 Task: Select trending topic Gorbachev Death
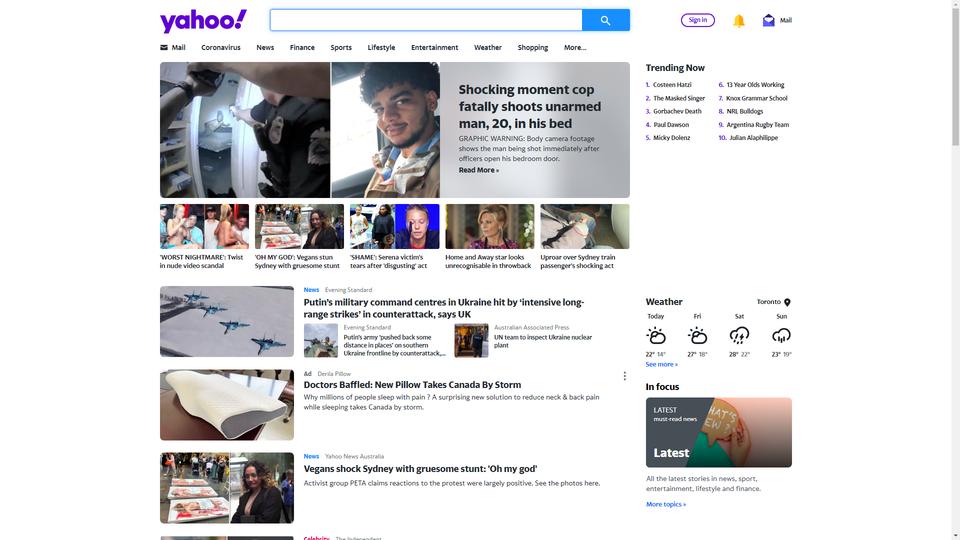pos(677,111)
